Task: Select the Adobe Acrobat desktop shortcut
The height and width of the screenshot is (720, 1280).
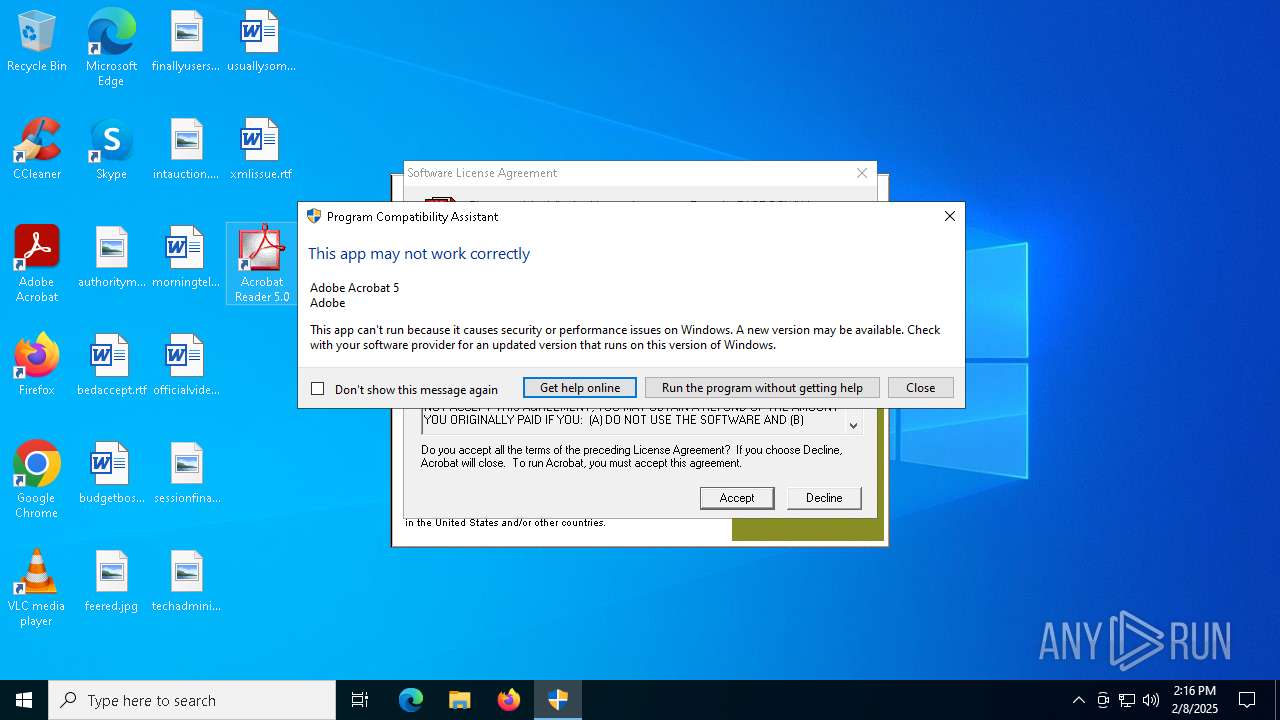Action: point(37,264)
